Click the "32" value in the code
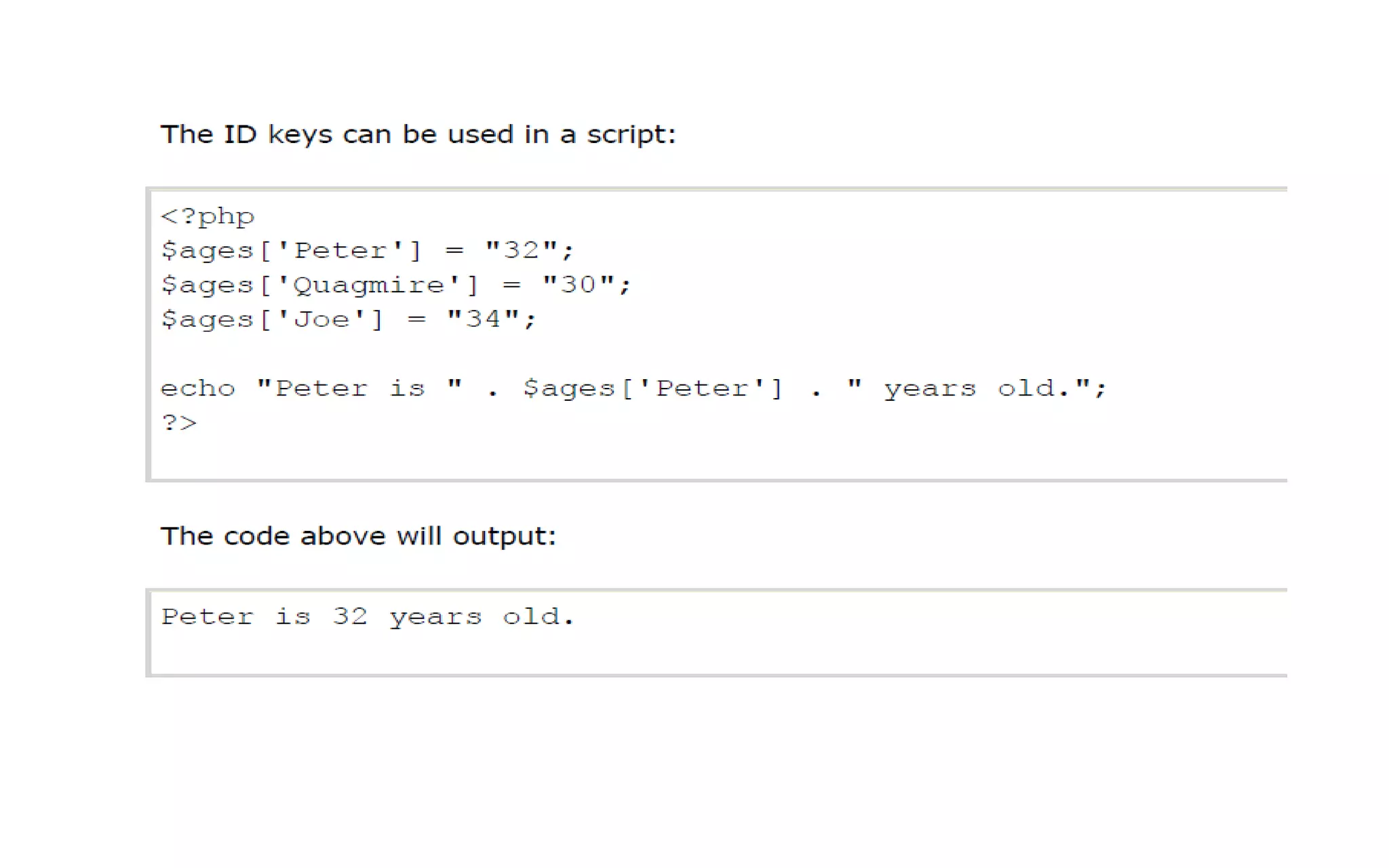 click(521, 250)
